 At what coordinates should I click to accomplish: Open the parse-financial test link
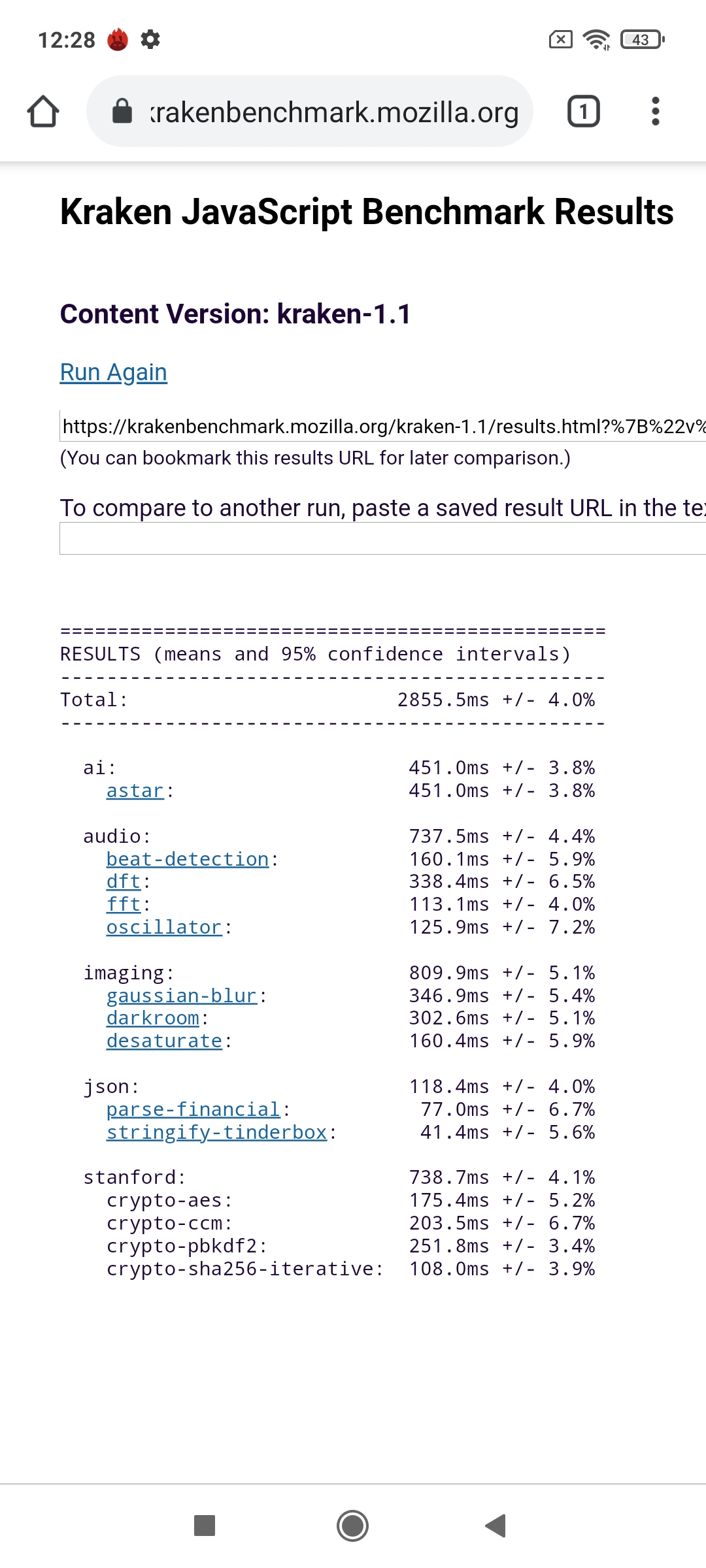pos(193,1109)
